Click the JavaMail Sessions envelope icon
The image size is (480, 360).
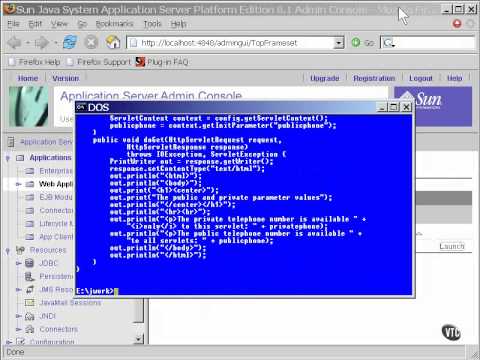30,303
